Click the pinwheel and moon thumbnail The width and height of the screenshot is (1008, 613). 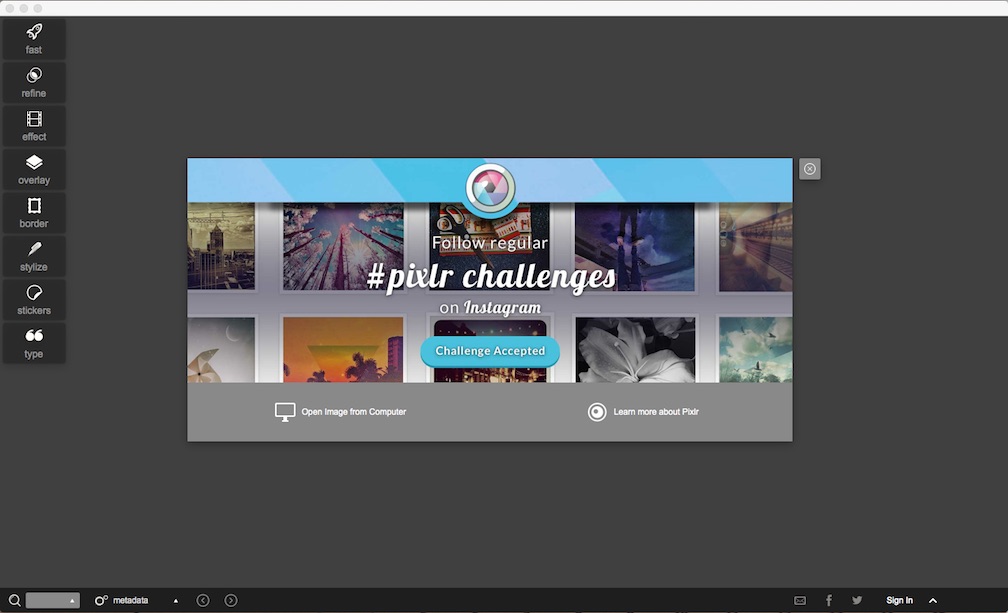(221, 350)
